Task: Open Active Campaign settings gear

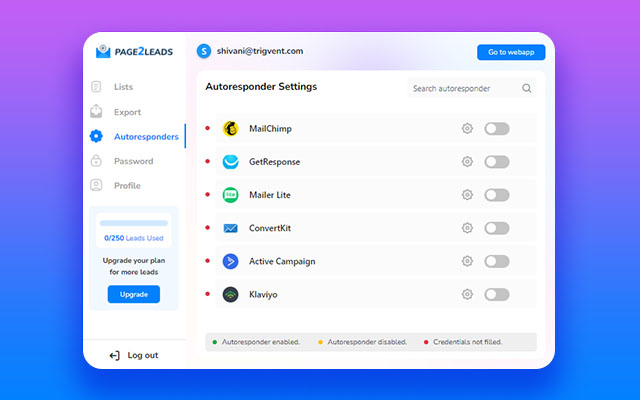Action: pos(467,261)
